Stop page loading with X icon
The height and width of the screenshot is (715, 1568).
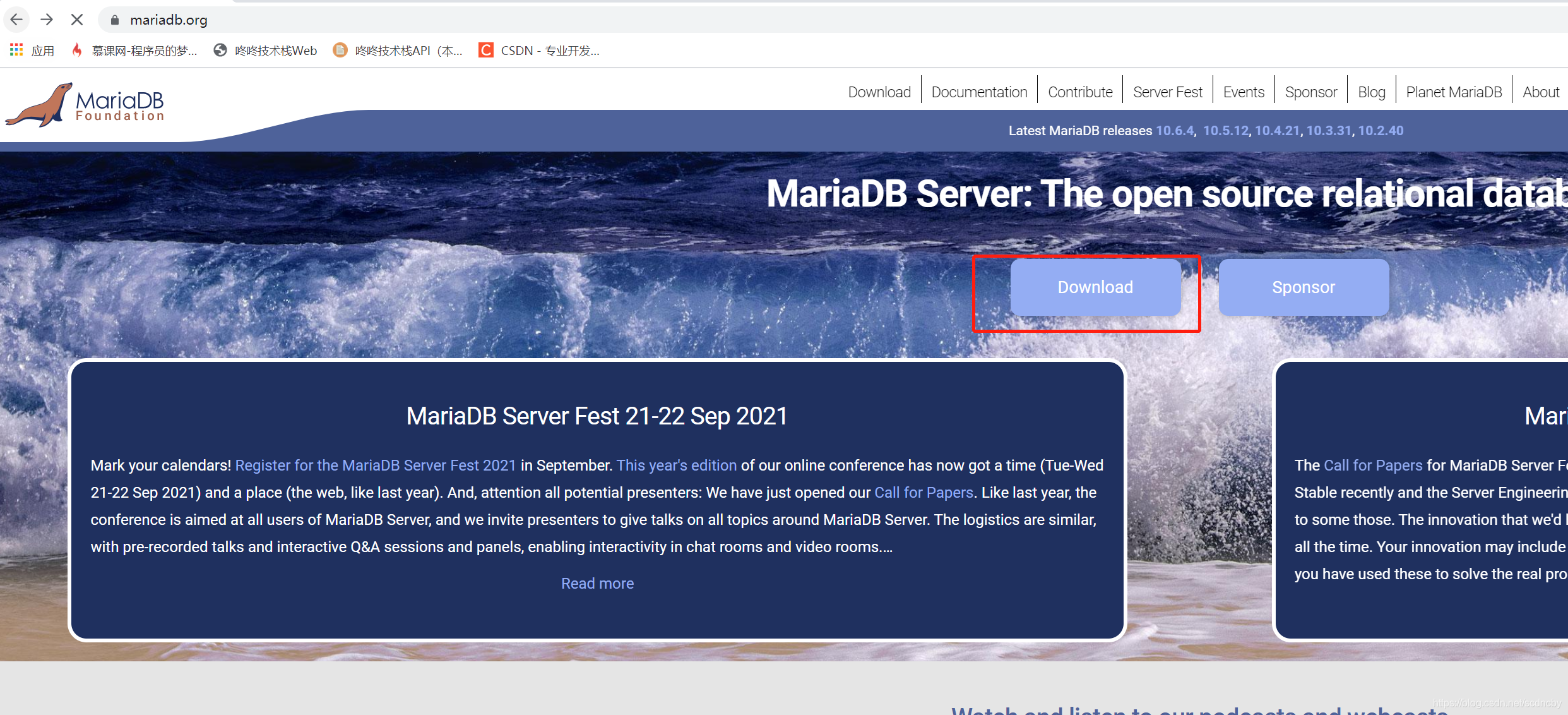[77, 20]
